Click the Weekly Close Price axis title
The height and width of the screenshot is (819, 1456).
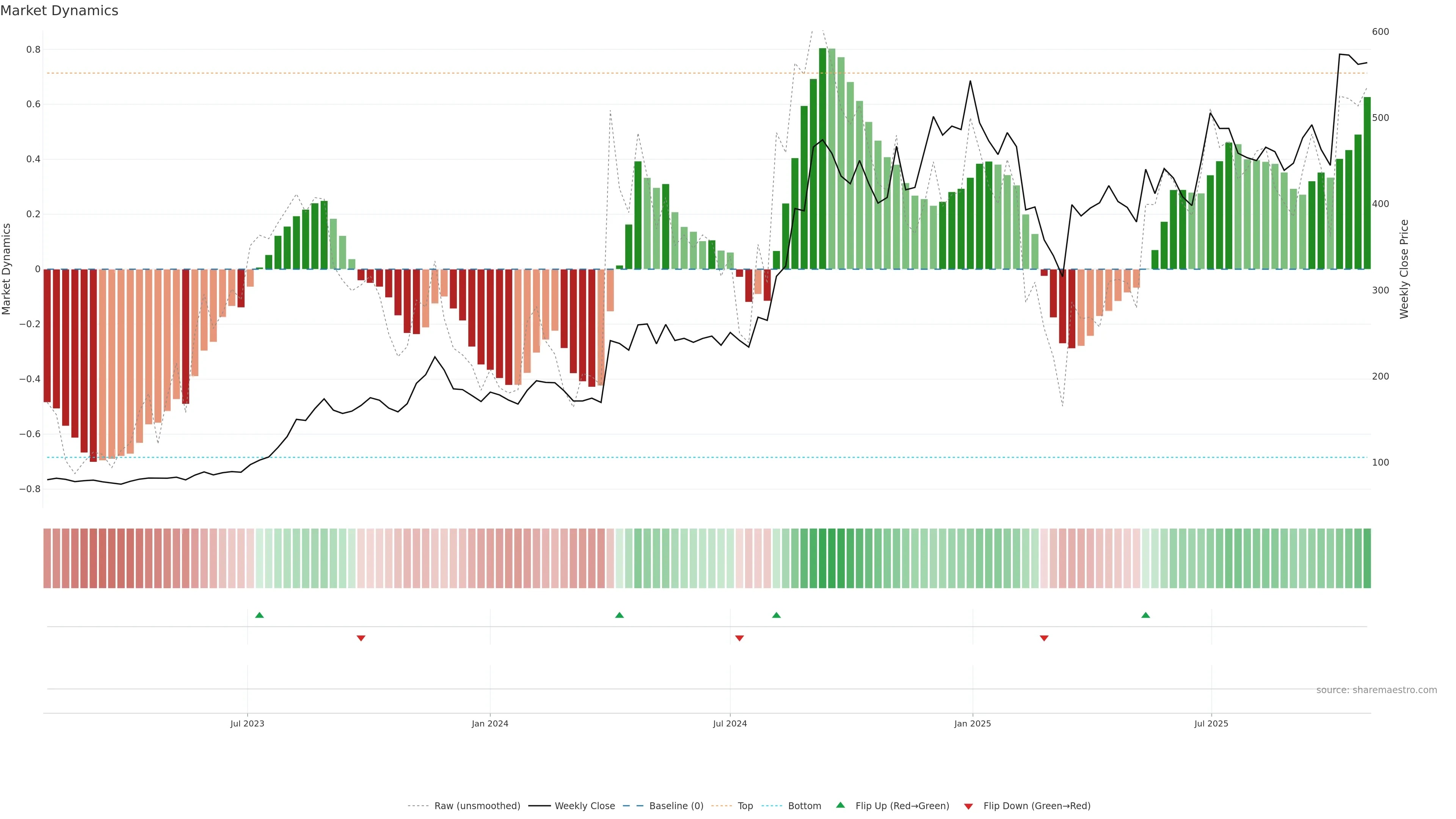point(1404,269)
